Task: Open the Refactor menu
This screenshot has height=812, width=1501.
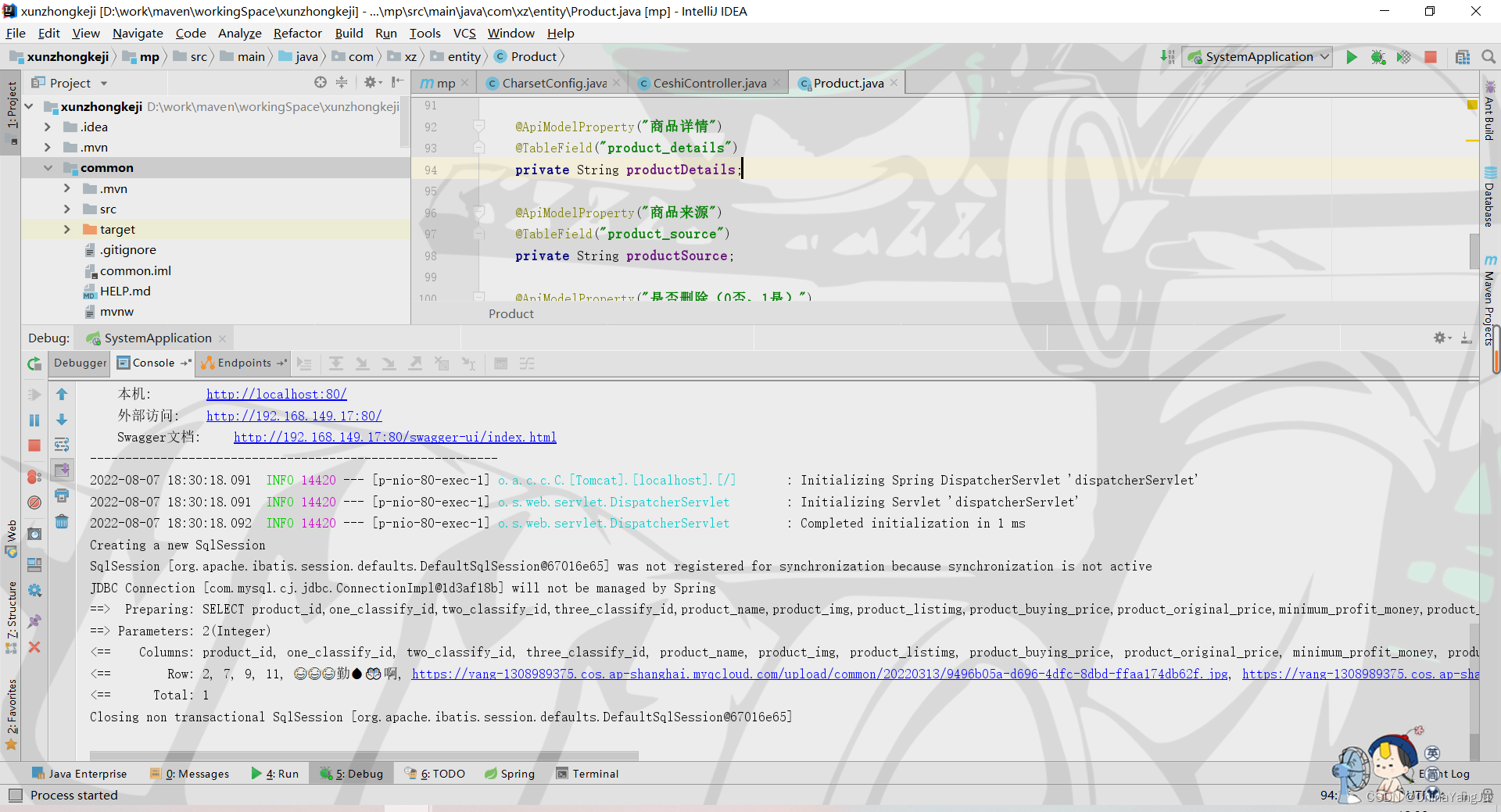Action: pyautogui.click(x=298, y=33)
